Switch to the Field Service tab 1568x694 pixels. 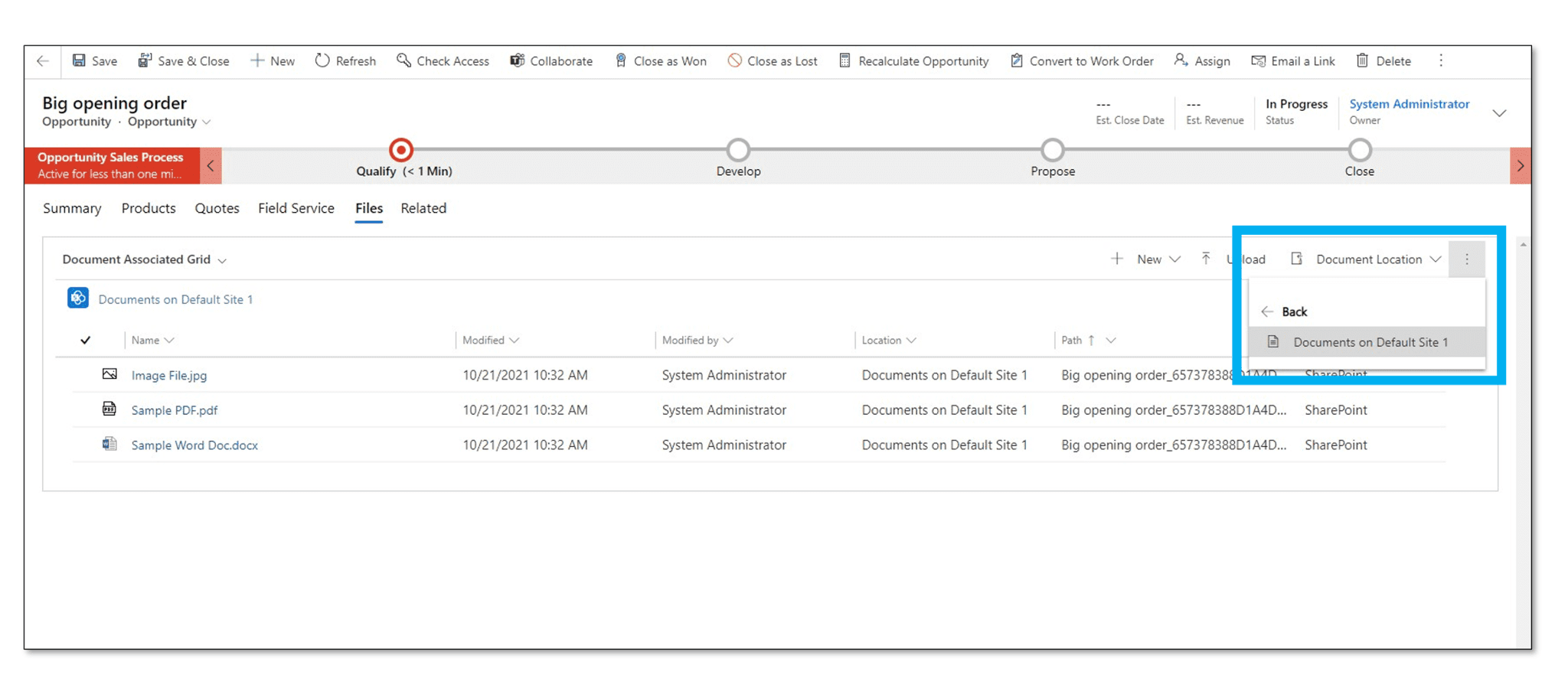click(x=296, y=208)
